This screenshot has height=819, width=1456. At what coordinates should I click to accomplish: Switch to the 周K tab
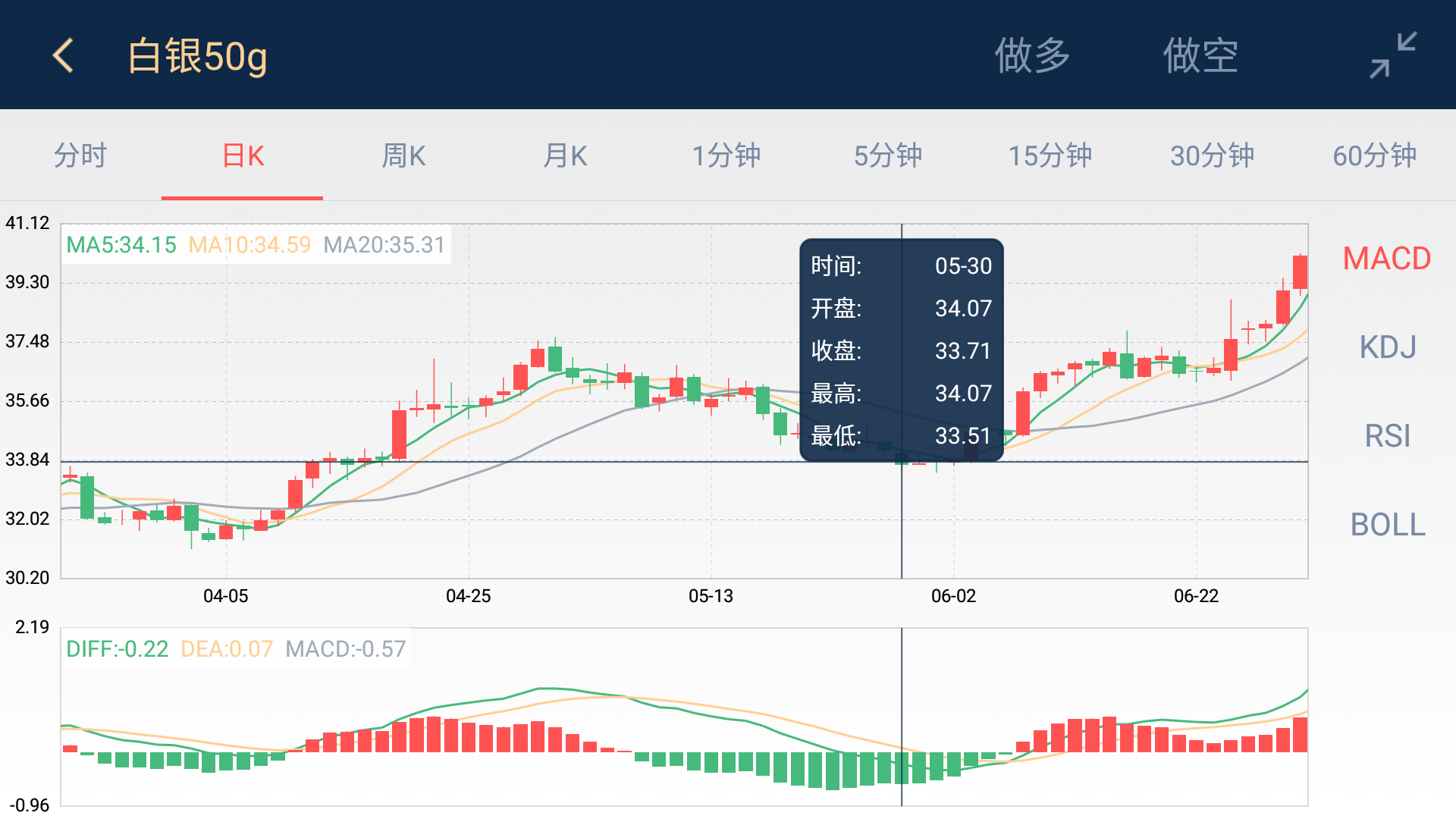404,155
